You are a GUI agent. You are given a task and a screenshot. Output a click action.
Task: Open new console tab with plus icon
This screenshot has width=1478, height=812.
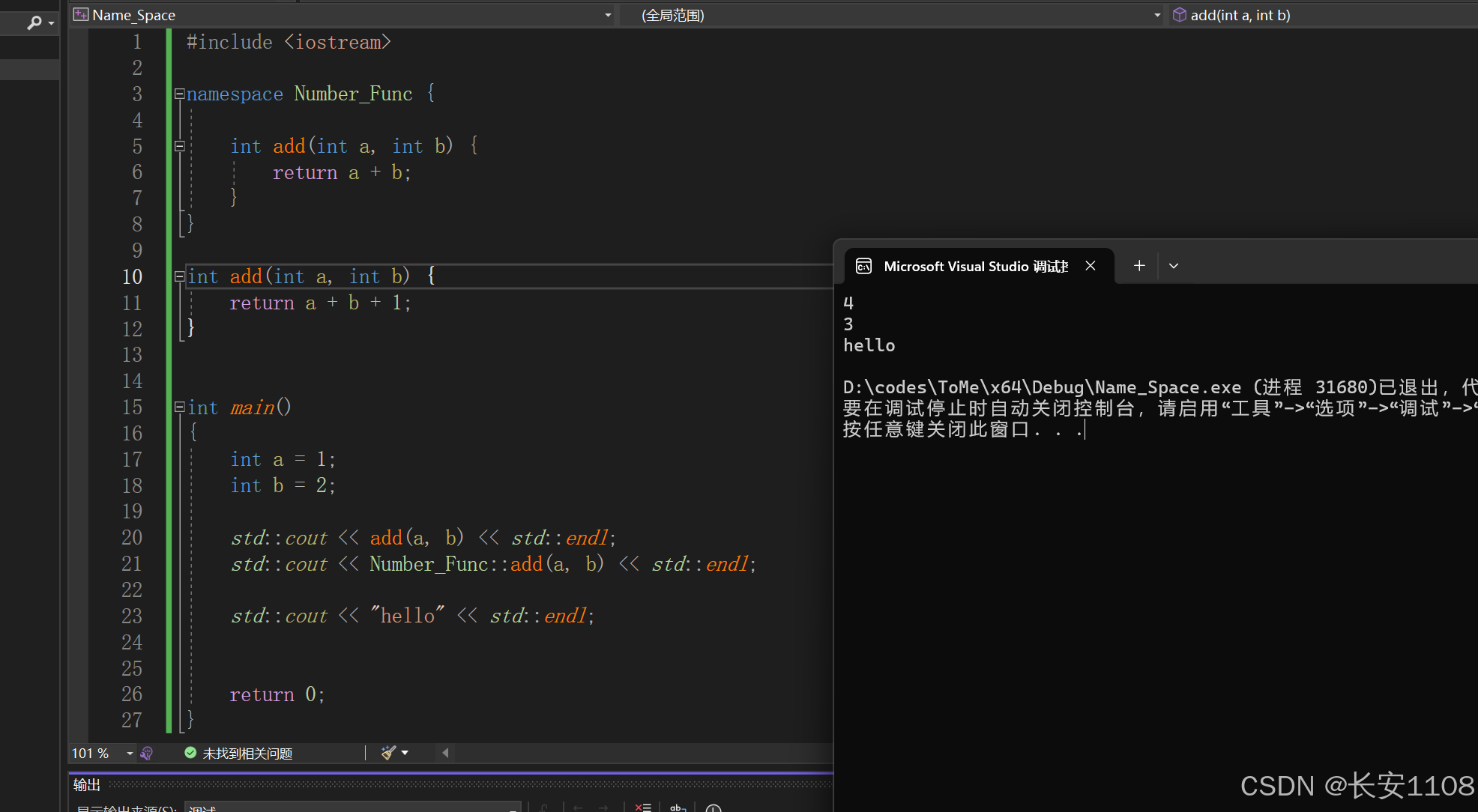[1139, 266]
